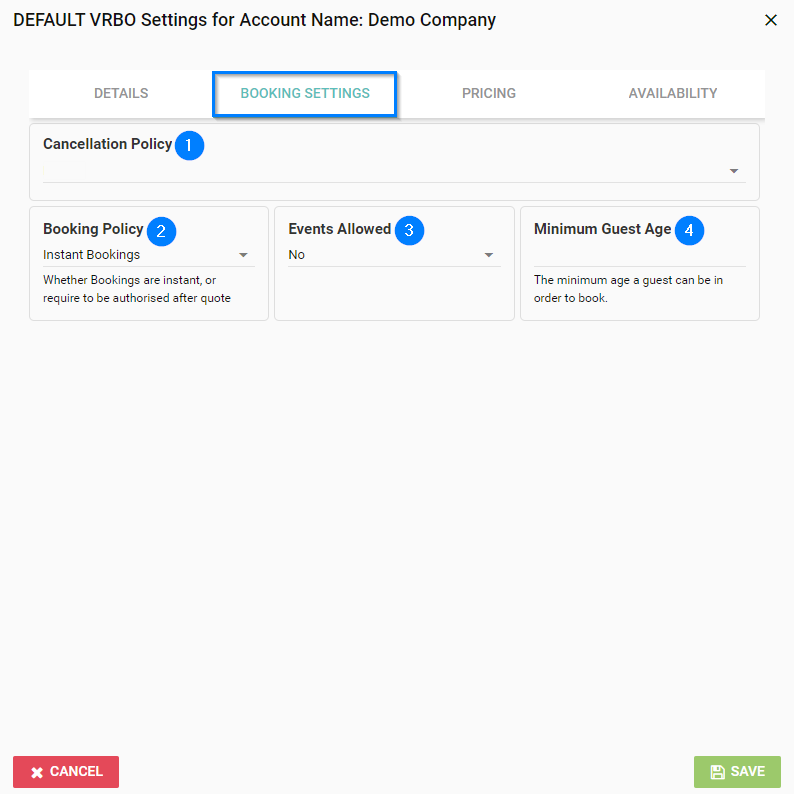Open the Booking Policy dropdown arrow

[243, 255]
